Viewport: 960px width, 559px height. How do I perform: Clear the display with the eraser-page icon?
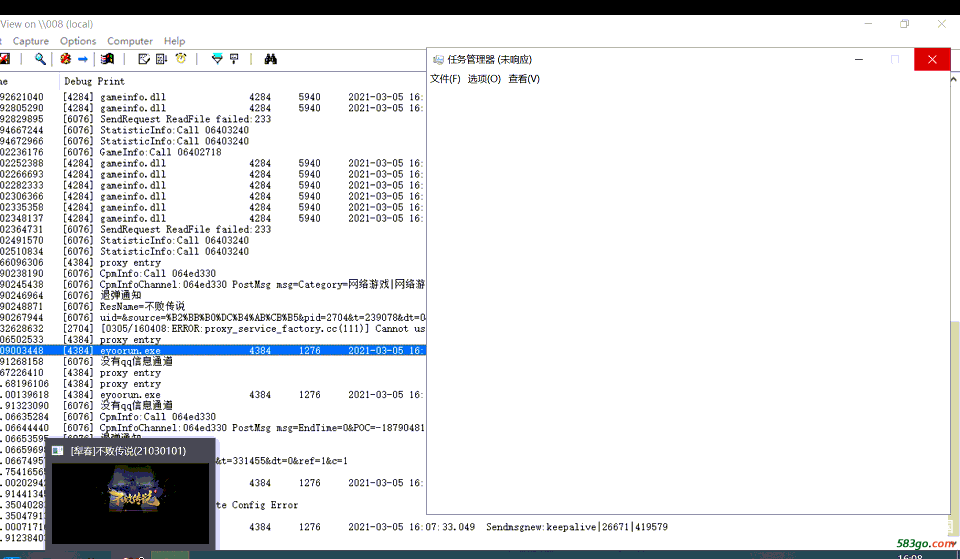click(144, 59)
